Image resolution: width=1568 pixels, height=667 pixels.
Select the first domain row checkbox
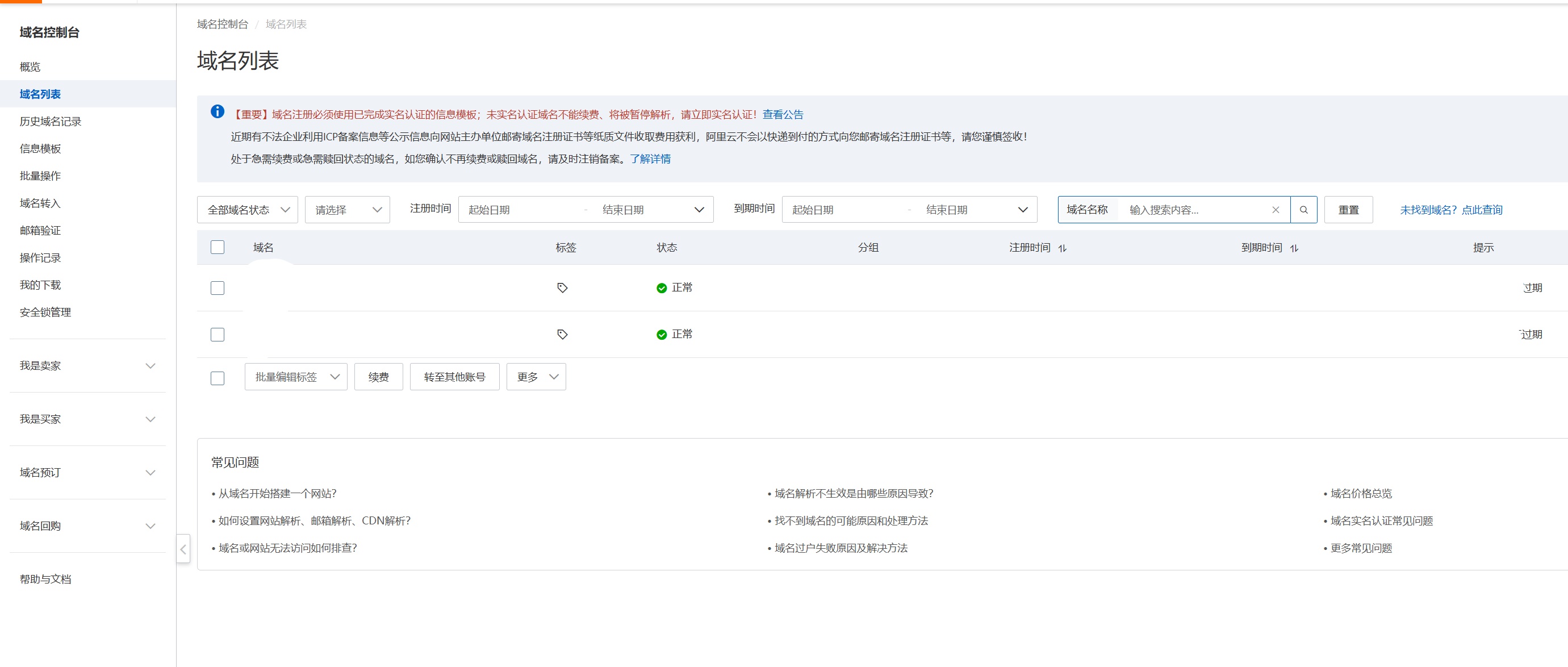coord(218,287)
